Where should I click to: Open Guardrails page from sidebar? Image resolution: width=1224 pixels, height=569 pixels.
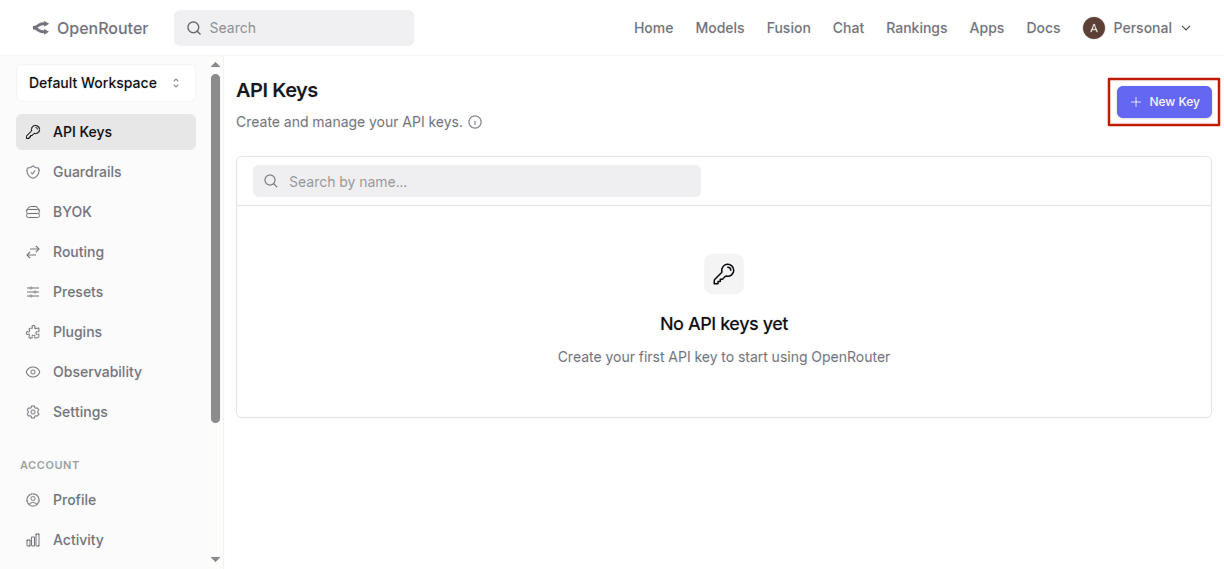[106, 172]
